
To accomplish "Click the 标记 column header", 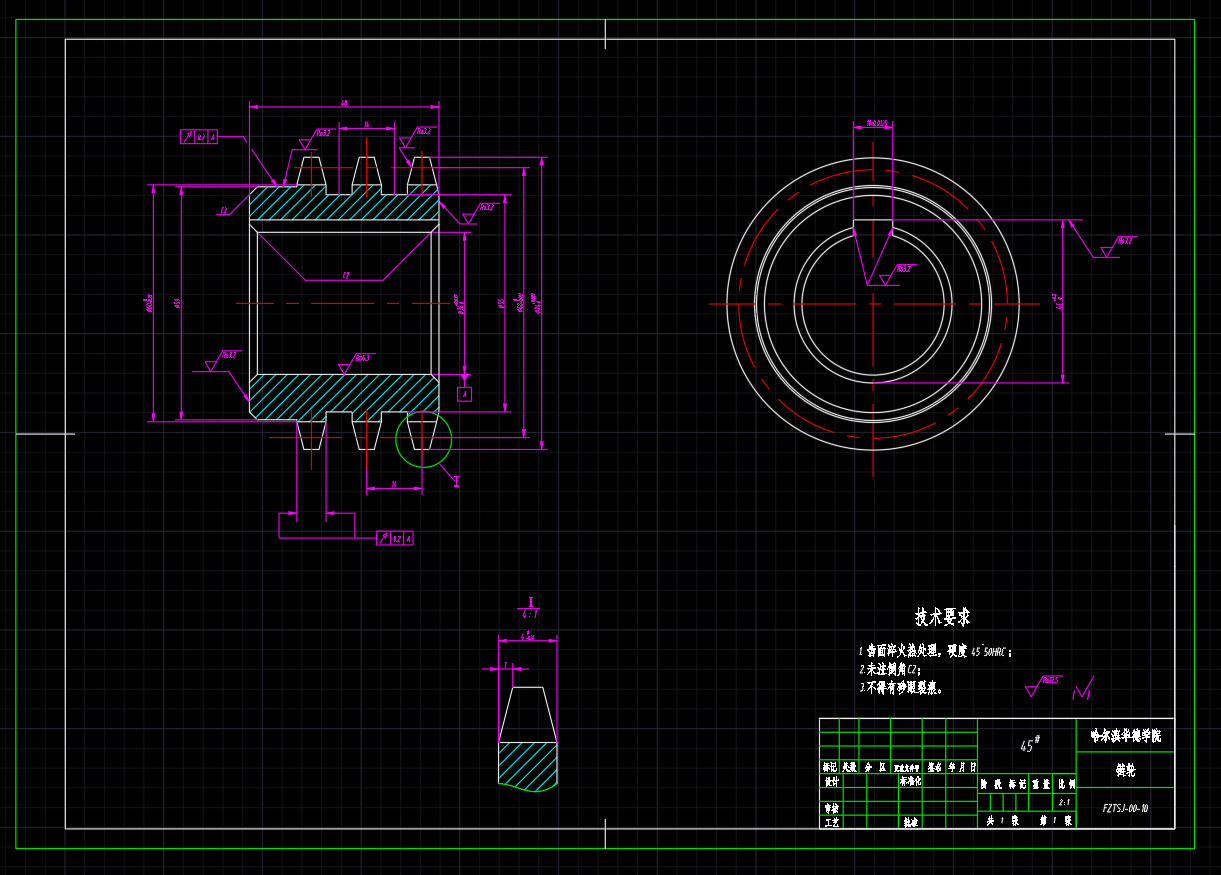I will point(829,767).
